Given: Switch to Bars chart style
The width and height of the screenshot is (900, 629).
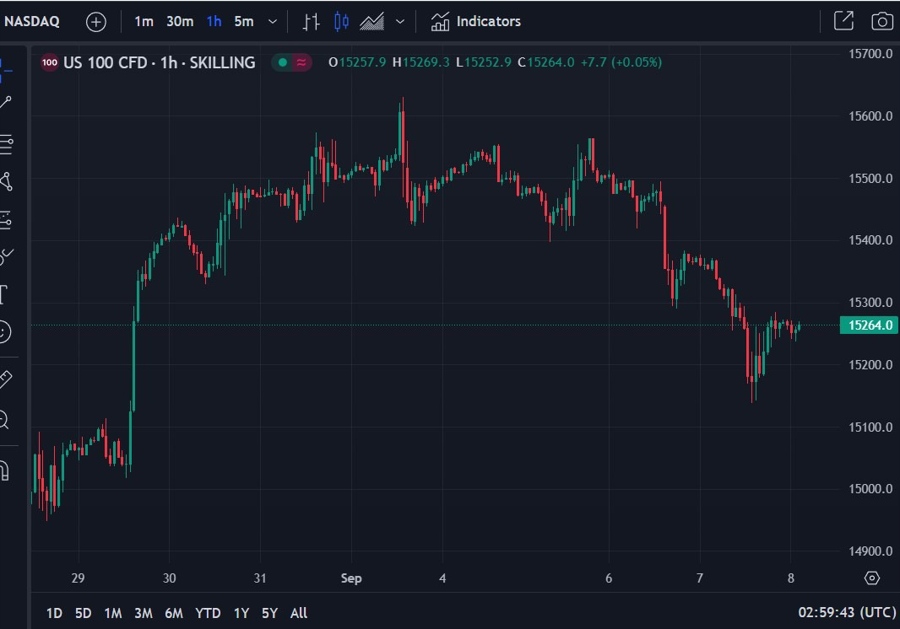Looking at the screenshot, I should [x=311, y=22].
